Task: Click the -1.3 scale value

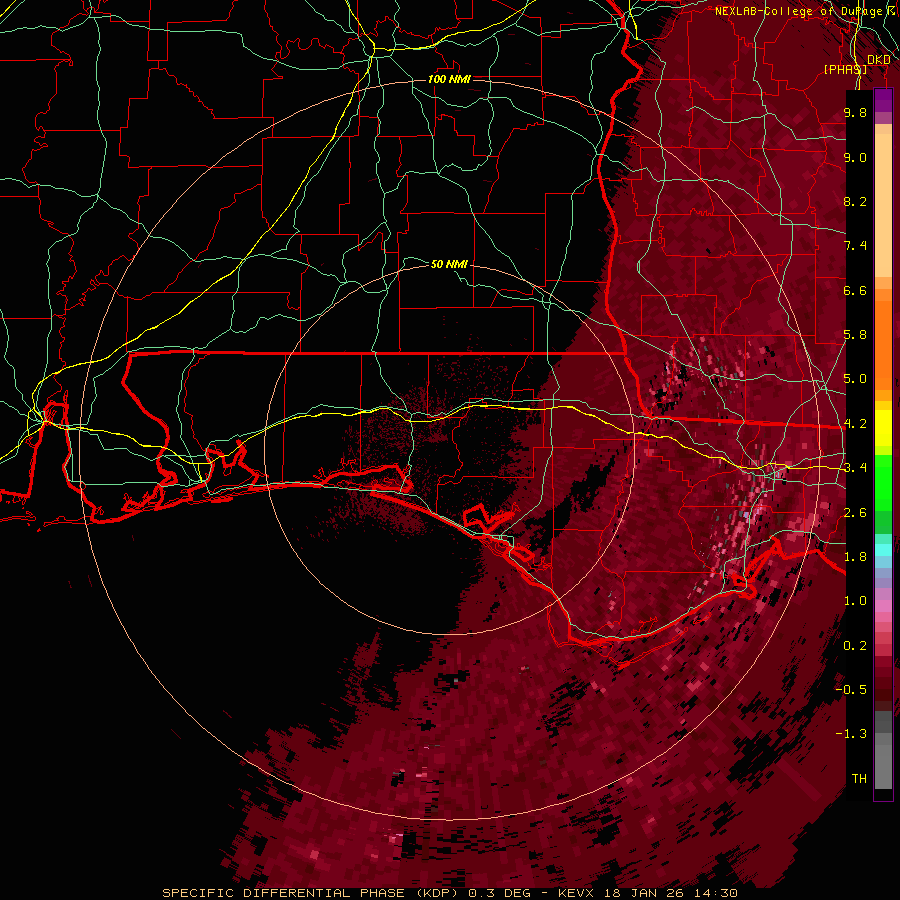Action: [x=851, y=734]
